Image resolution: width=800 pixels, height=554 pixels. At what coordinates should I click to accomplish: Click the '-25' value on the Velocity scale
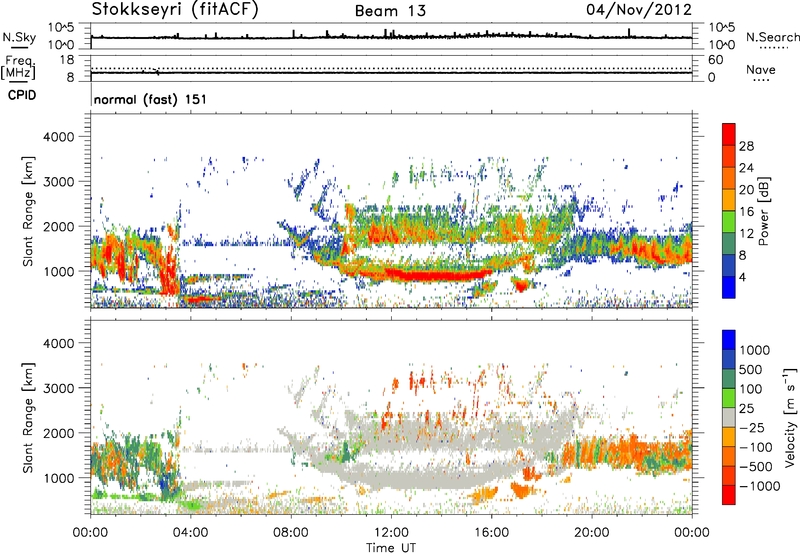753,427
